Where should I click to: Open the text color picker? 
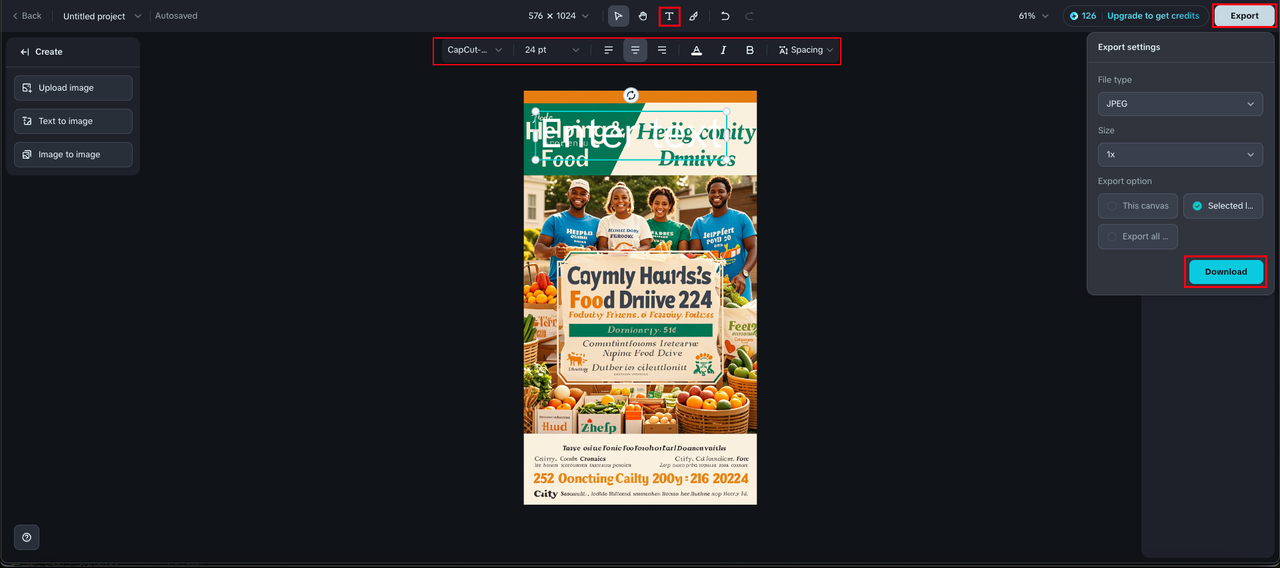click(696, 50)
